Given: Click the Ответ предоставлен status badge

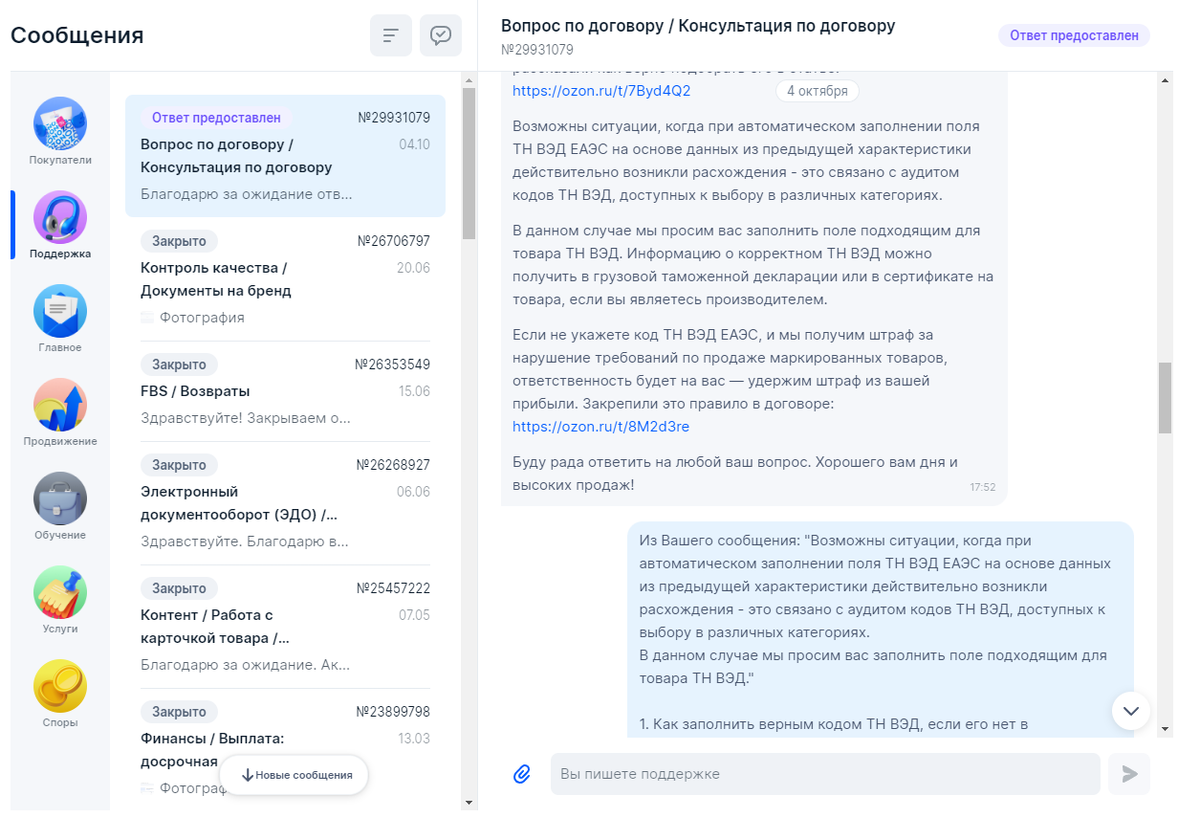Looking at the screenshot, I should [x=1073, y=35].
